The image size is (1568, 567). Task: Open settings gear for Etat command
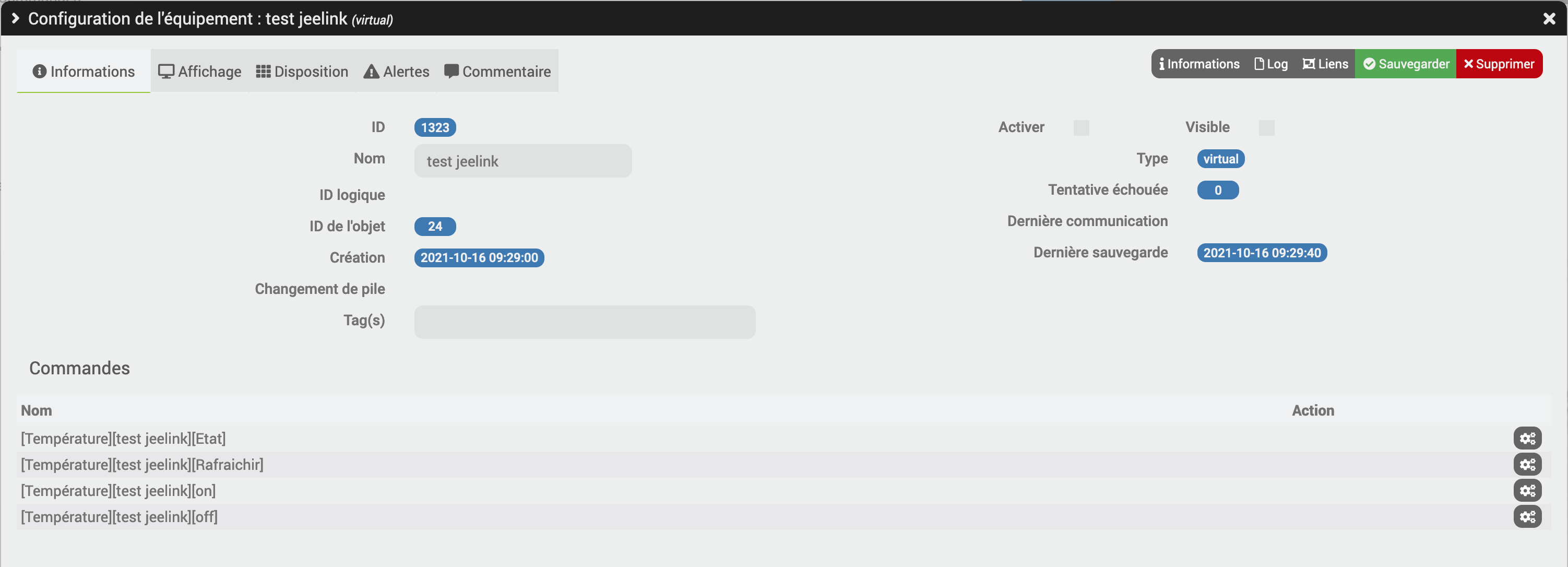[x=1527, y=439]
